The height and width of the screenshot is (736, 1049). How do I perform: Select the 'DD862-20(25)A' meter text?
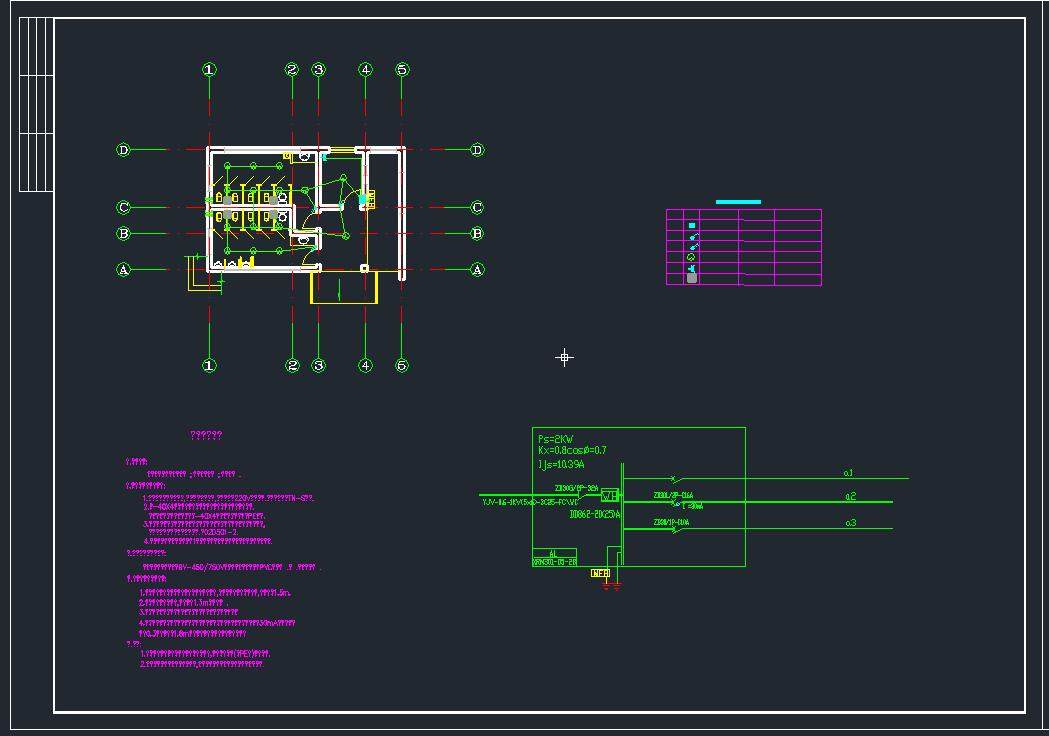point(595,515)
